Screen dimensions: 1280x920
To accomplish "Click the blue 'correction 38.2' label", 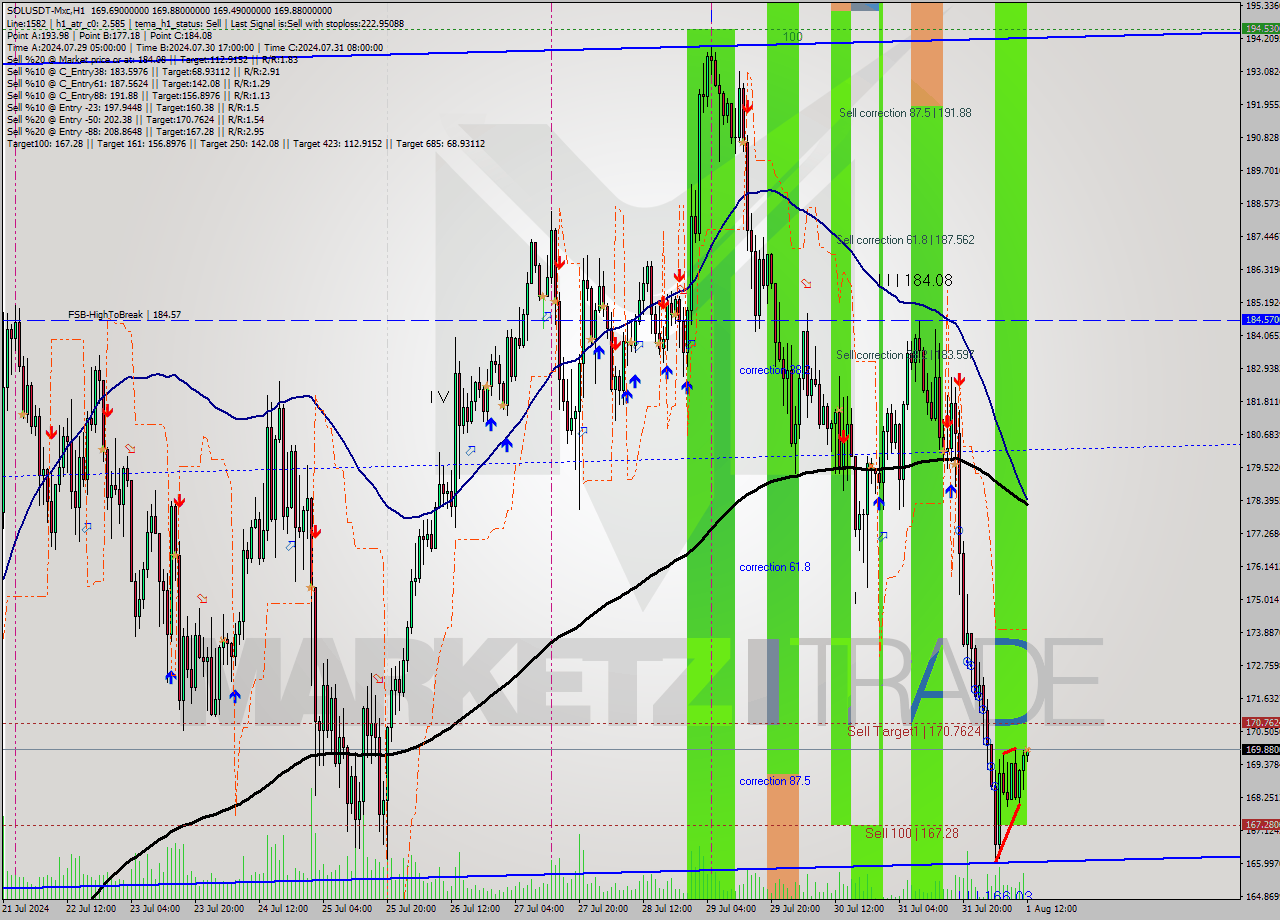I will (775, 370).
